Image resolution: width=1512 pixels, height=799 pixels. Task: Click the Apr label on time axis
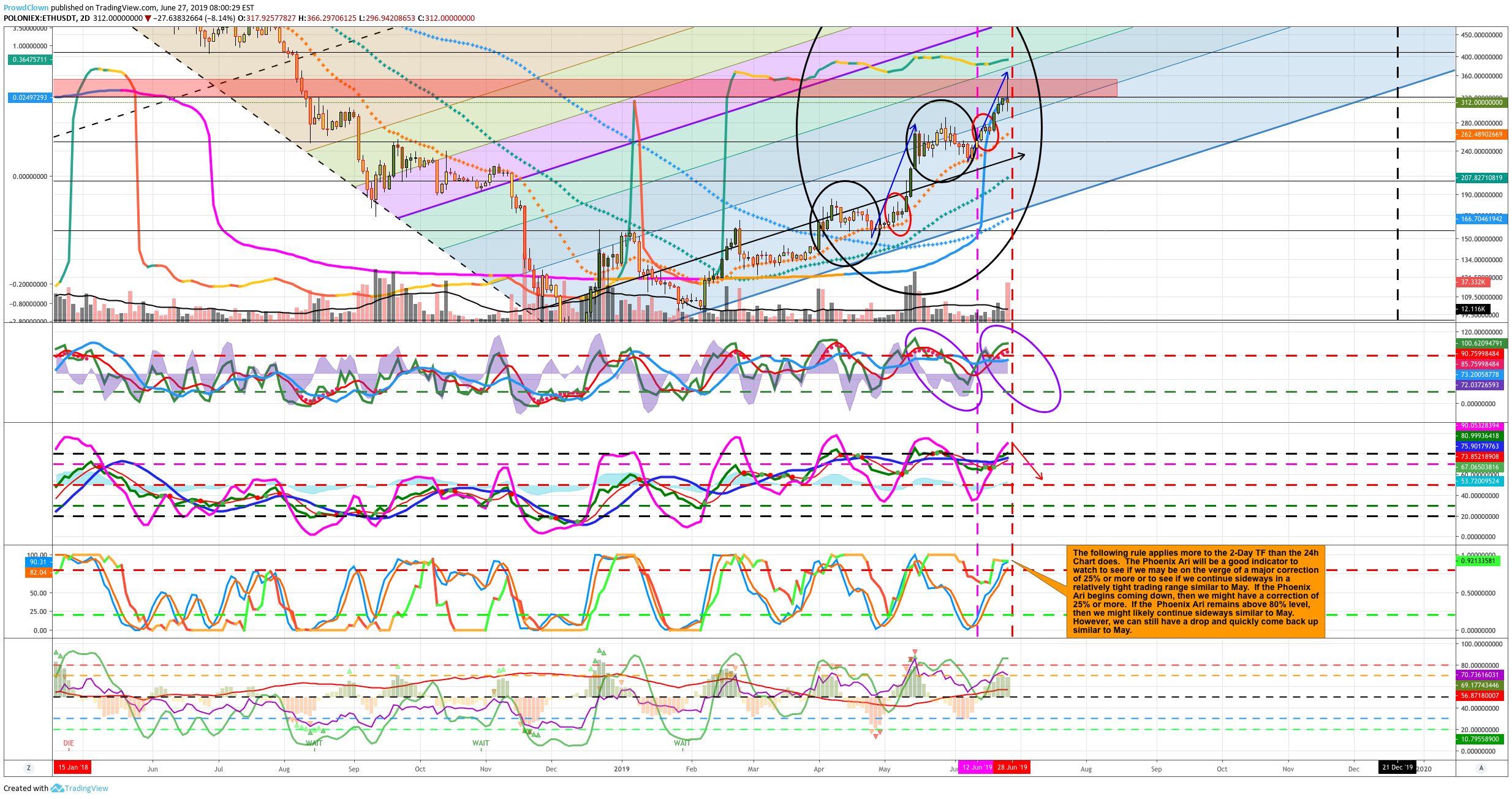[818, 769]
